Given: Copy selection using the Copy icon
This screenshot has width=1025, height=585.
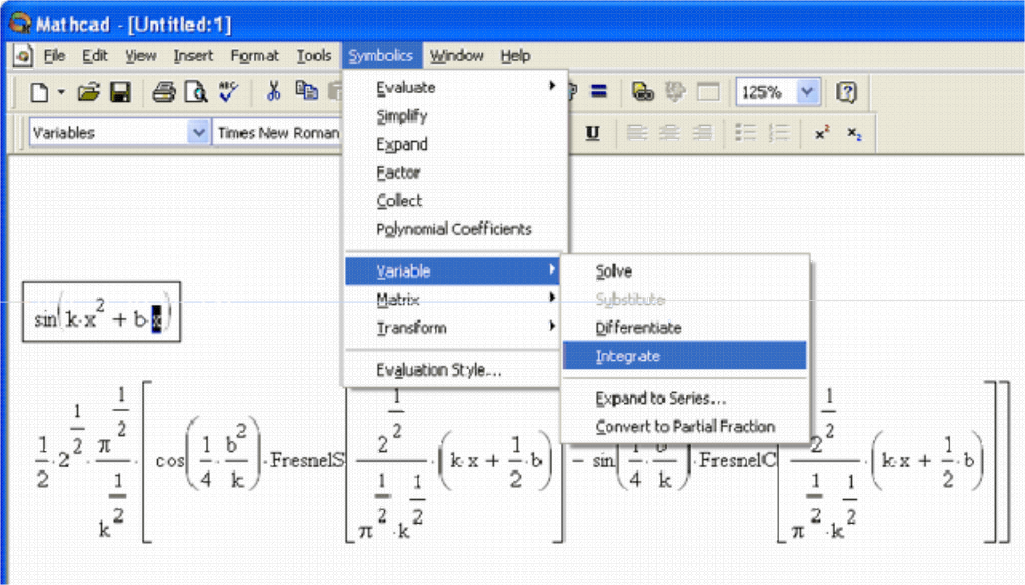Looking at the screenshot, I should tap(306, 92).
